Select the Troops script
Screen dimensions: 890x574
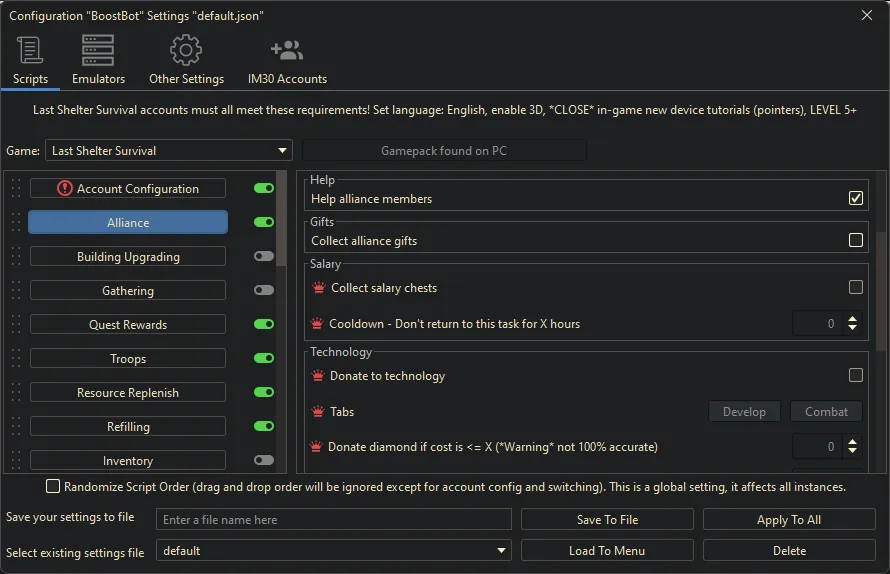128,358
